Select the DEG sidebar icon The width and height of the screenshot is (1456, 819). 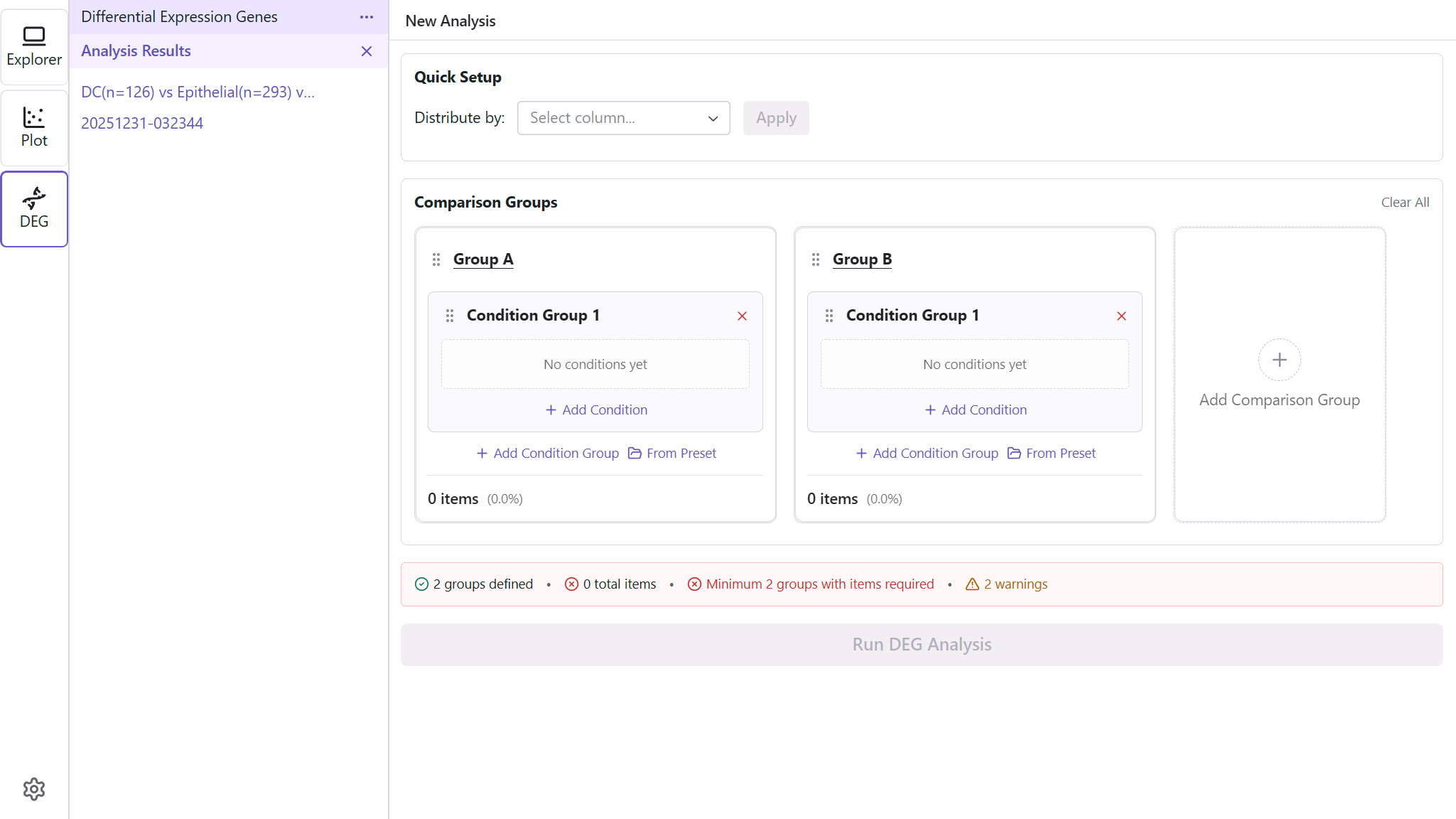[34, 209]
